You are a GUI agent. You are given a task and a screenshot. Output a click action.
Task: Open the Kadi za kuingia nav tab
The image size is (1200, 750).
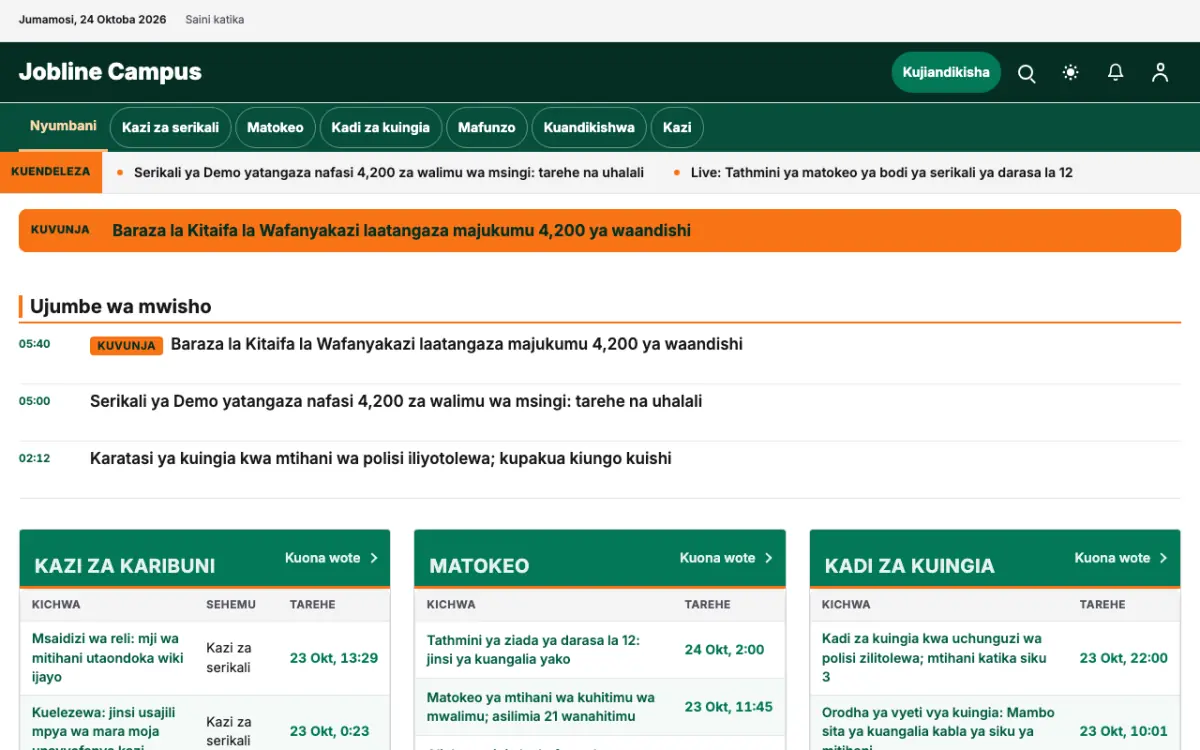(x=381, y=128)
